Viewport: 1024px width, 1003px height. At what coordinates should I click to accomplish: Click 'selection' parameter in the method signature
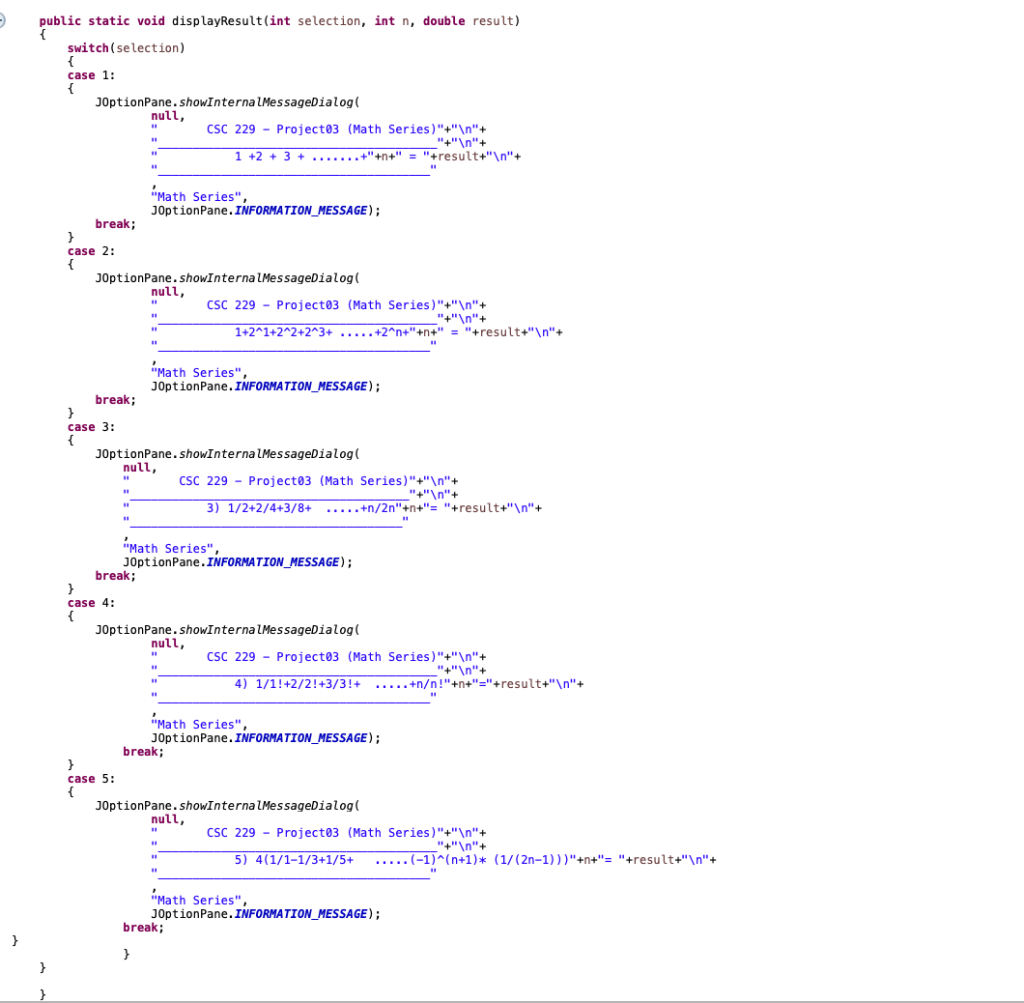click(x=328, y=21)
